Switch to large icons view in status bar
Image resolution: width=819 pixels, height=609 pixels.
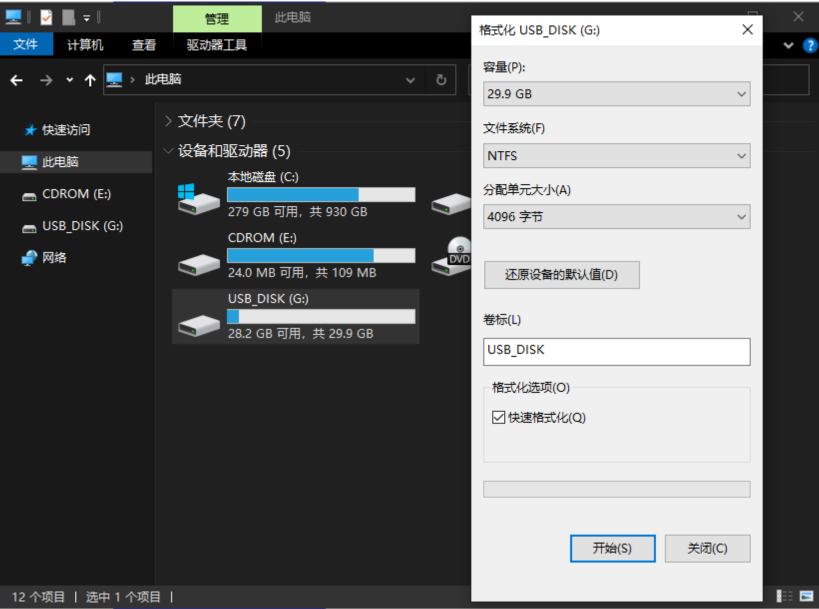tap(805, 597)
